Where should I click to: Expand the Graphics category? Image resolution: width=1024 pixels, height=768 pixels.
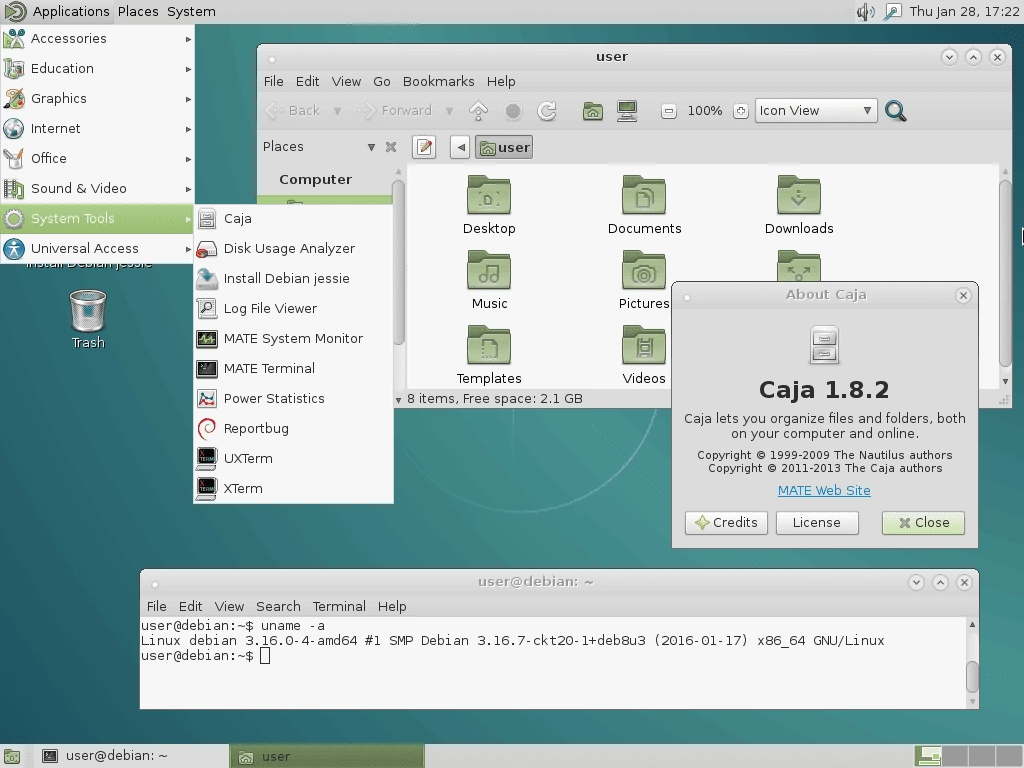click(x=97, y=99)
